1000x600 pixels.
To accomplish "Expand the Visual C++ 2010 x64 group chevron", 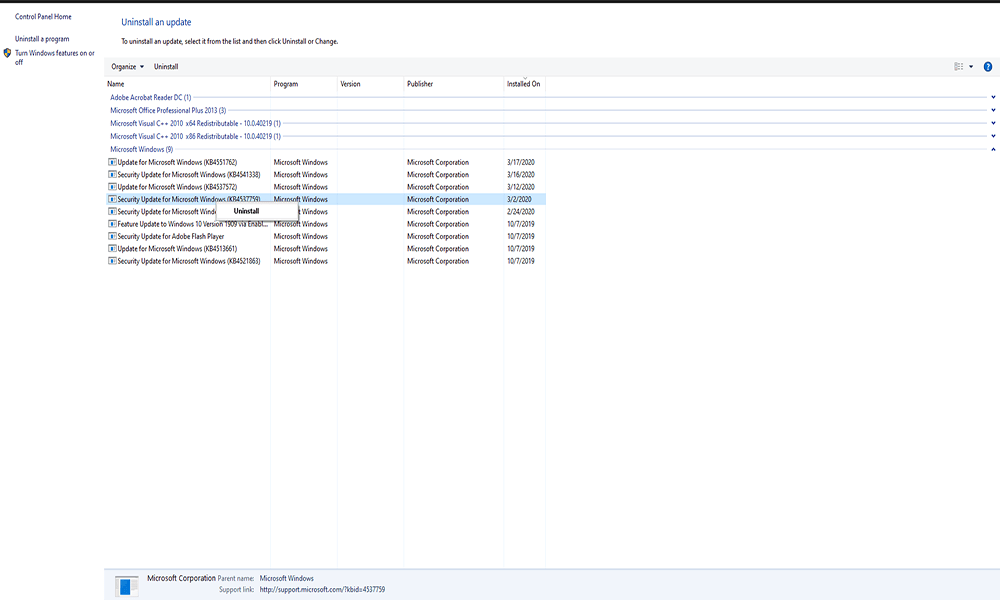I will coord(993,123).
